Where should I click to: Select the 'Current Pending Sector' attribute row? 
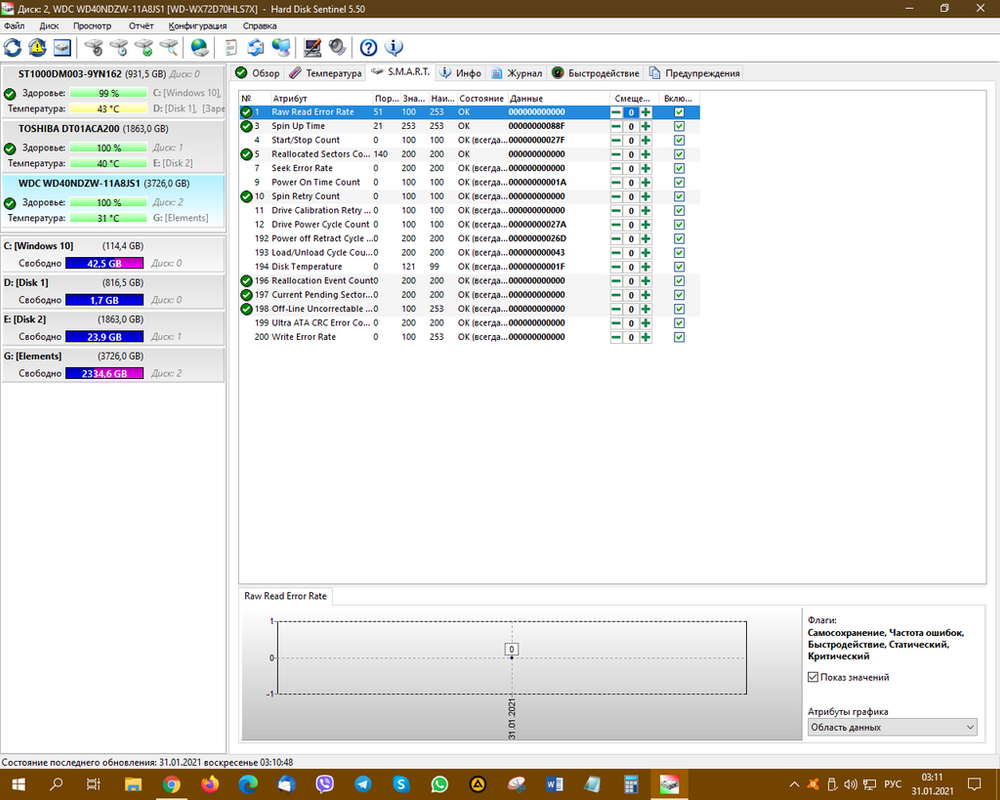point(469,295)
